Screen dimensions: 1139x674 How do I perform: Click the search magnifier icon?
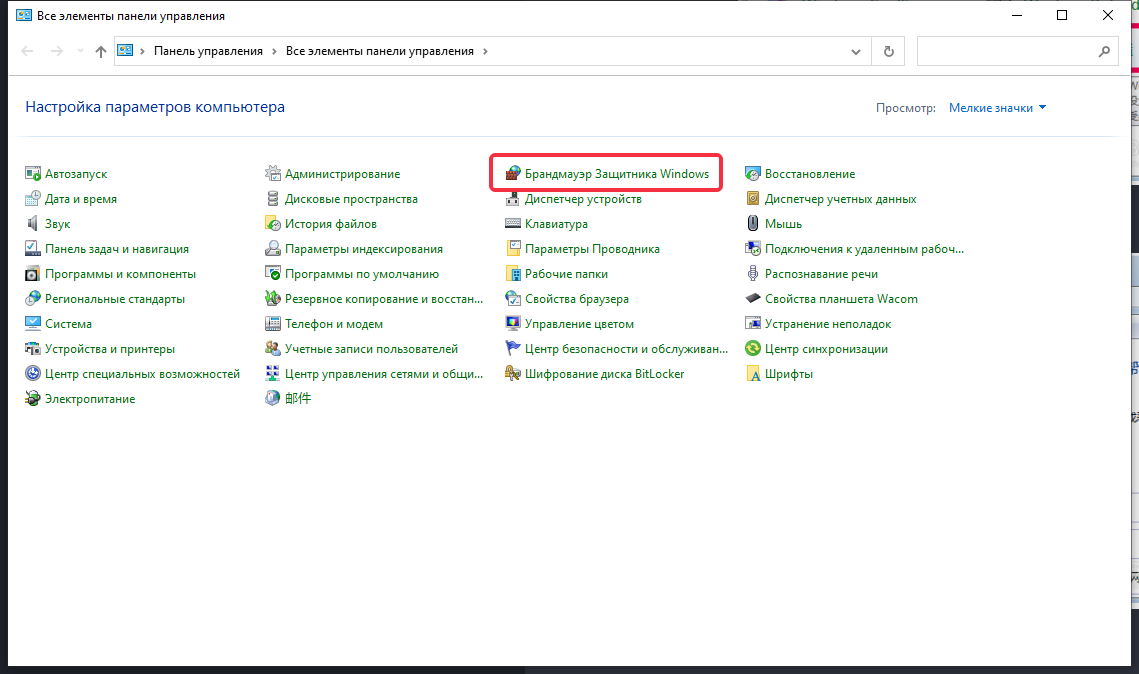click(x=1104, y=52)
